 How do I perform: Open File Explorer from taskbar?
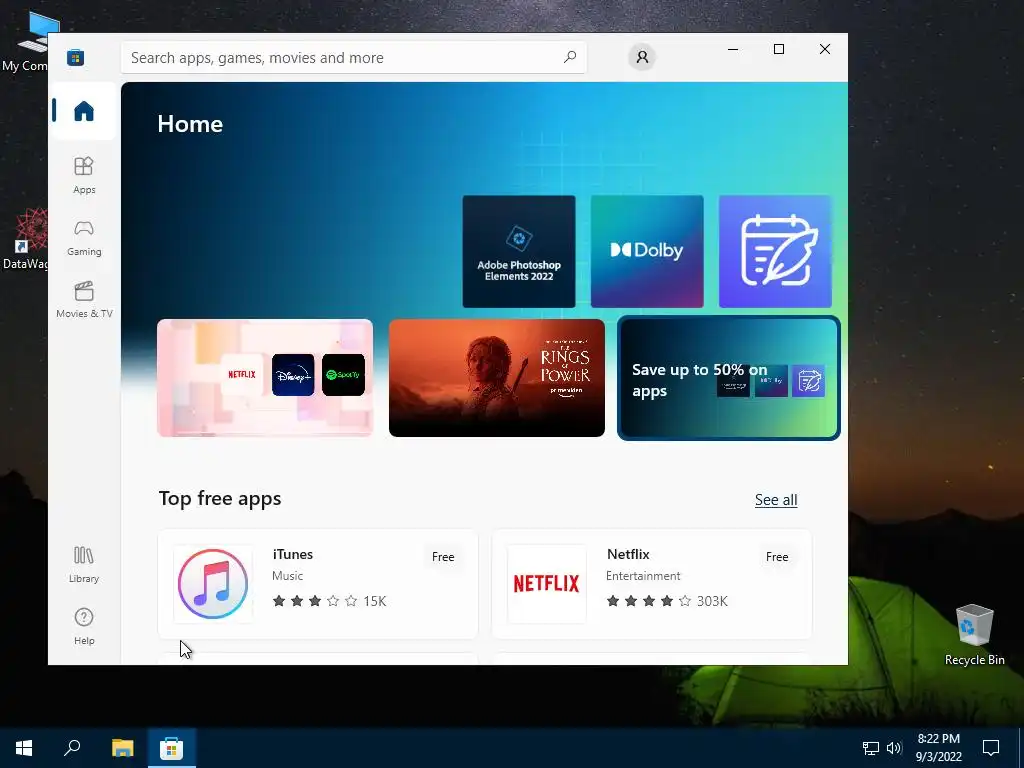[122, 748]
